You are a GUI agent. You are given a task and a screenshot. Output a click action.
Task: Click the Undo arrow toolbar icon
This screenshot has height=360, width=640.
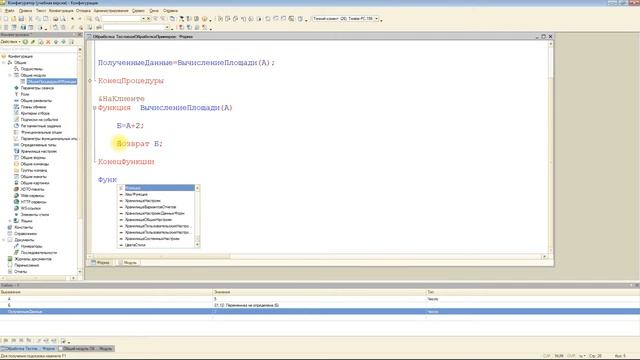[x=73, y=19]
